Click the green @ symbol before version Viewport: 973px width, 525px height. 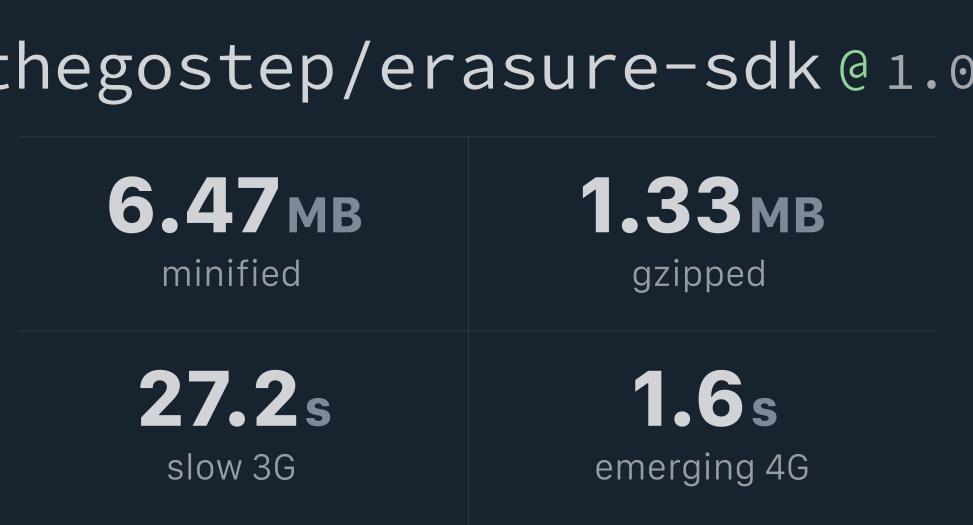pyautogui.click(x=854, y=70)
